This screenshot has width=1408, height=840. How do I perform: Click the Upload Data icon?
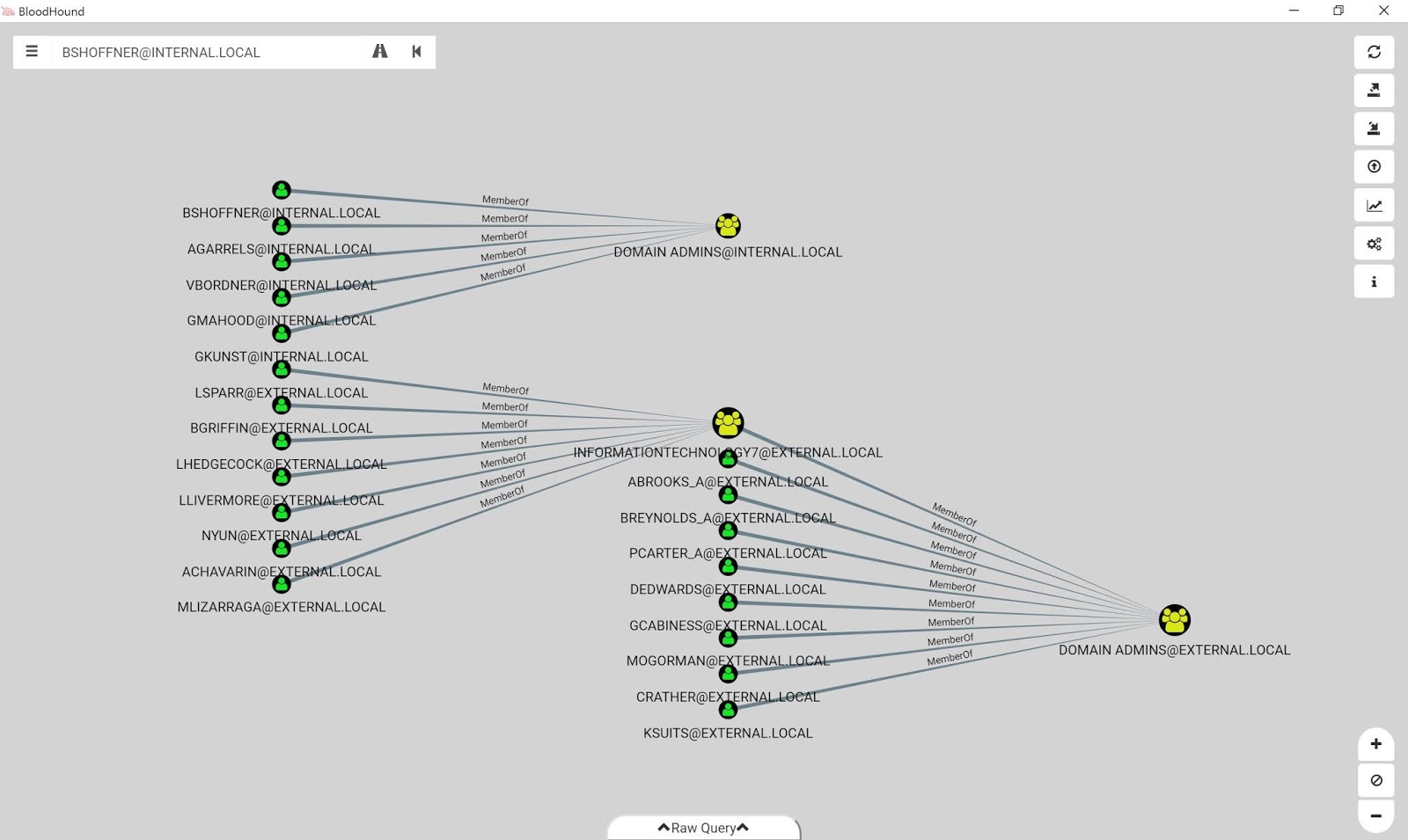[1375, 166]
